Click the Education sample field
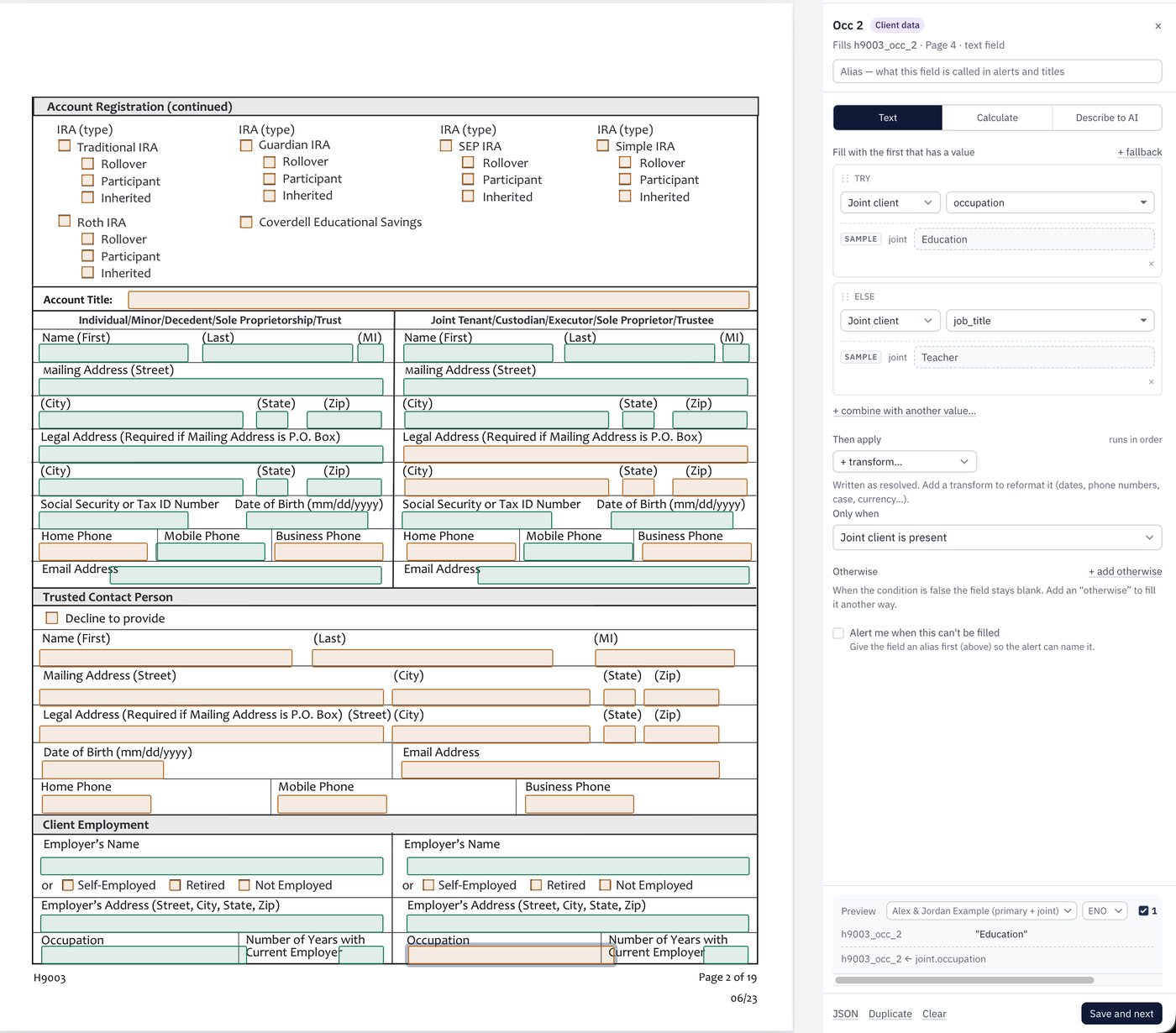Viewport: 1176px width, 1033px height. (x=1034, y=239)
